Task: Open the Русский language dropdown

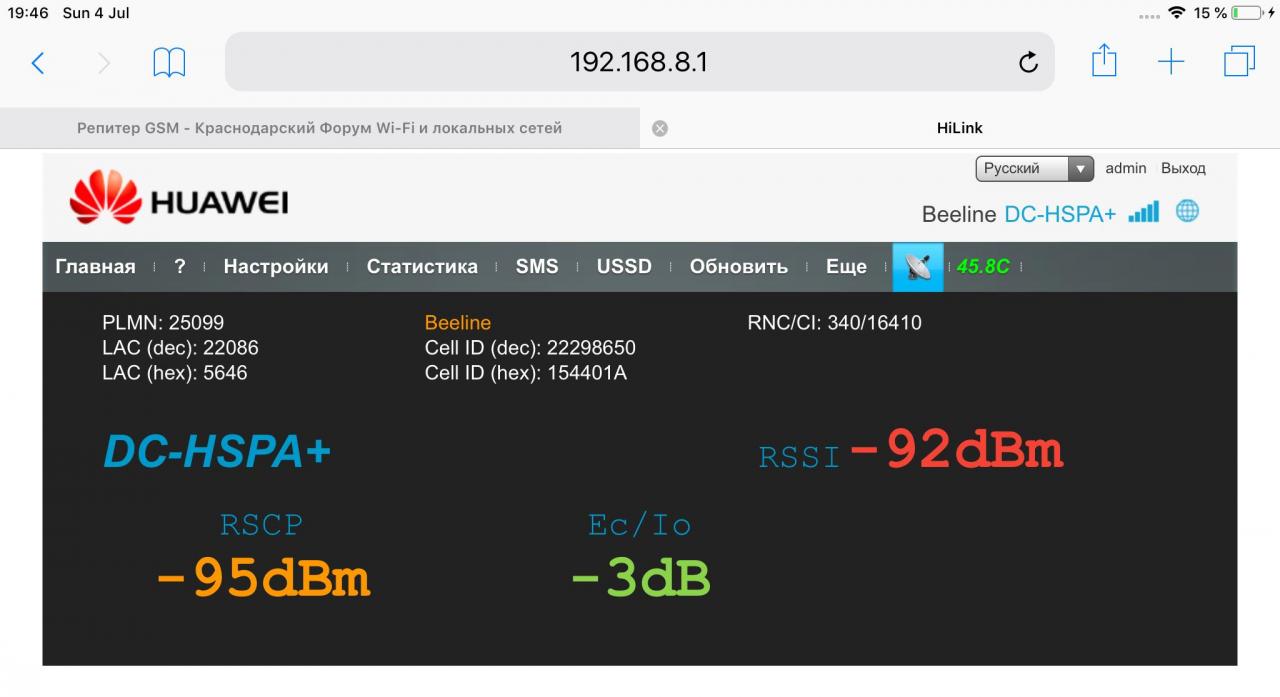Action: [1034, 168]
